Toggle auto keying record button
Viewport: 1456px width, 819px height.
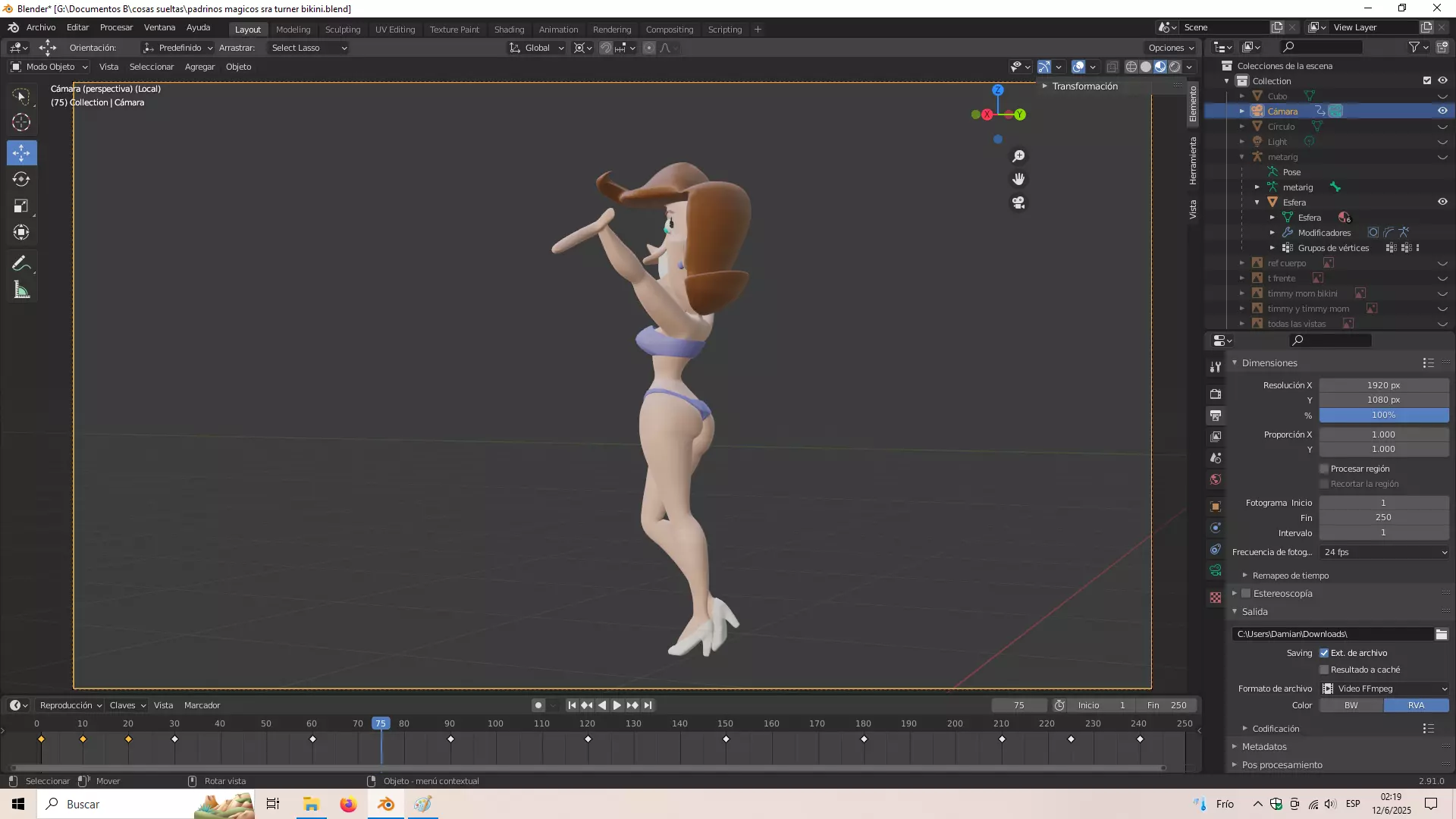538,705
